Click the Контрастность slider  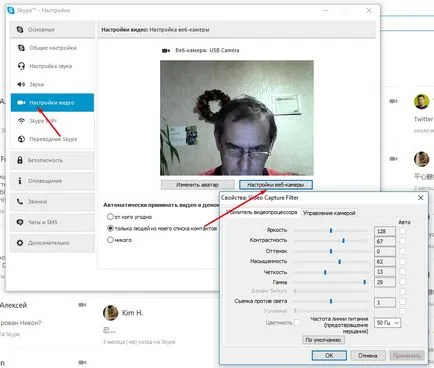click(x=331, y=241)
